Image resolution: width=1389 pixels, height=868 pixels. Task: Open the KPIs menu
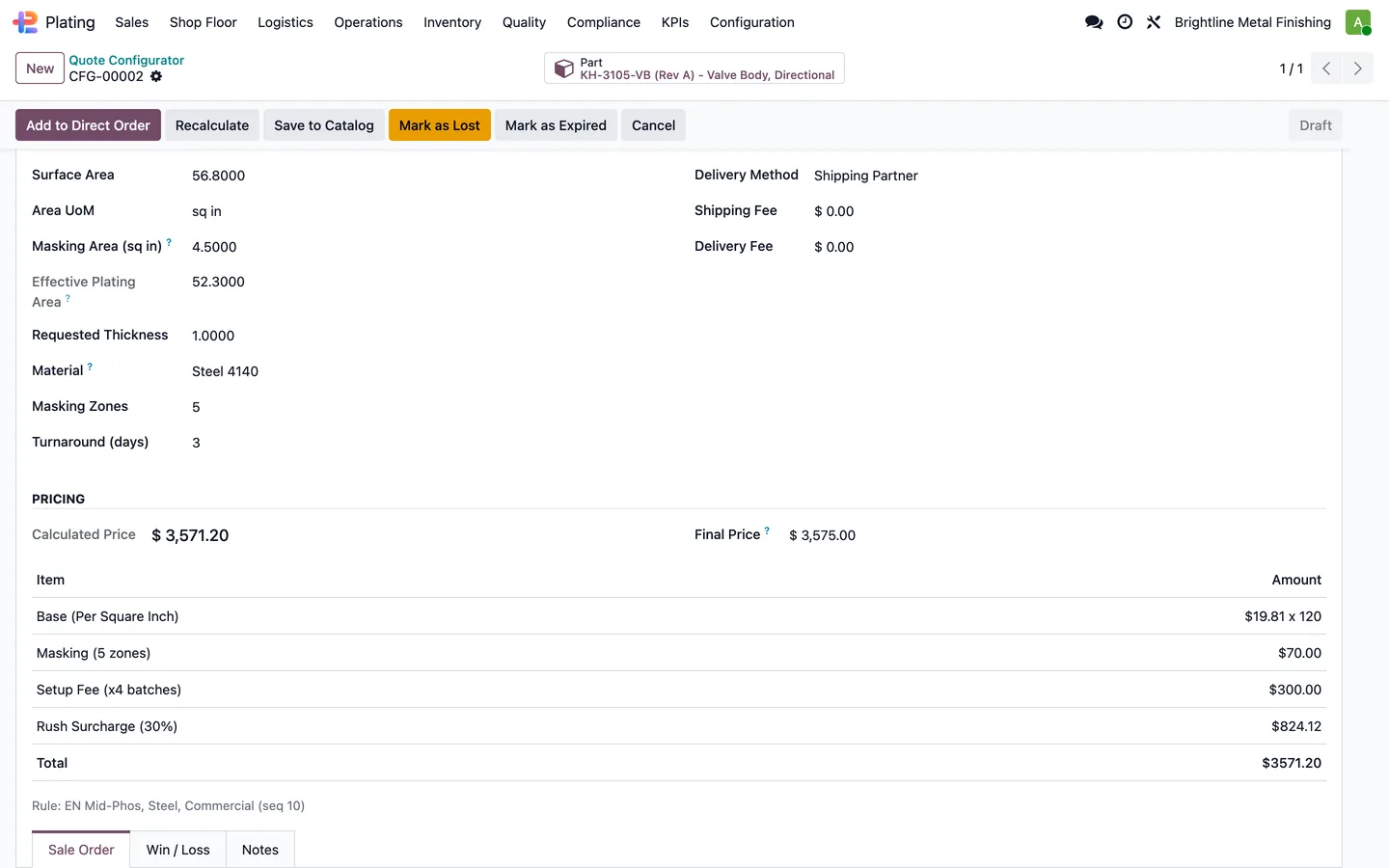click(x=675, y=22)
